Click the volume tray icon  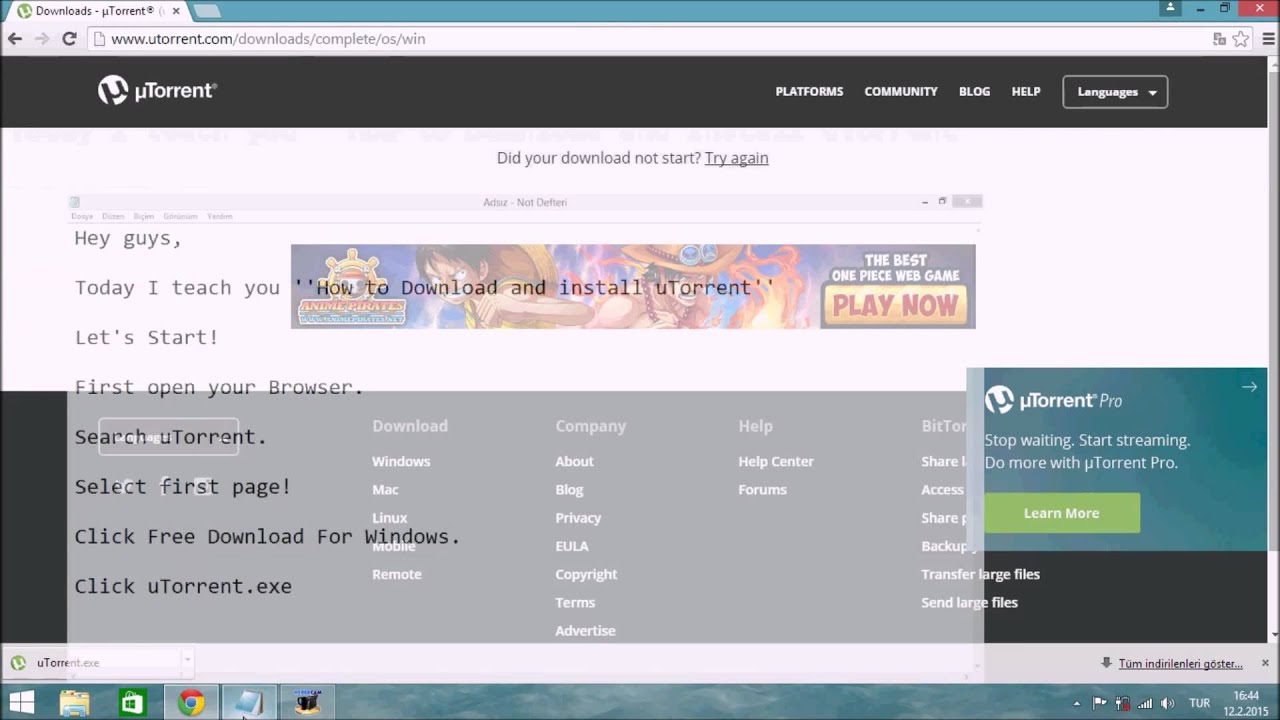pyautogui.click(x=1167, y=704)
